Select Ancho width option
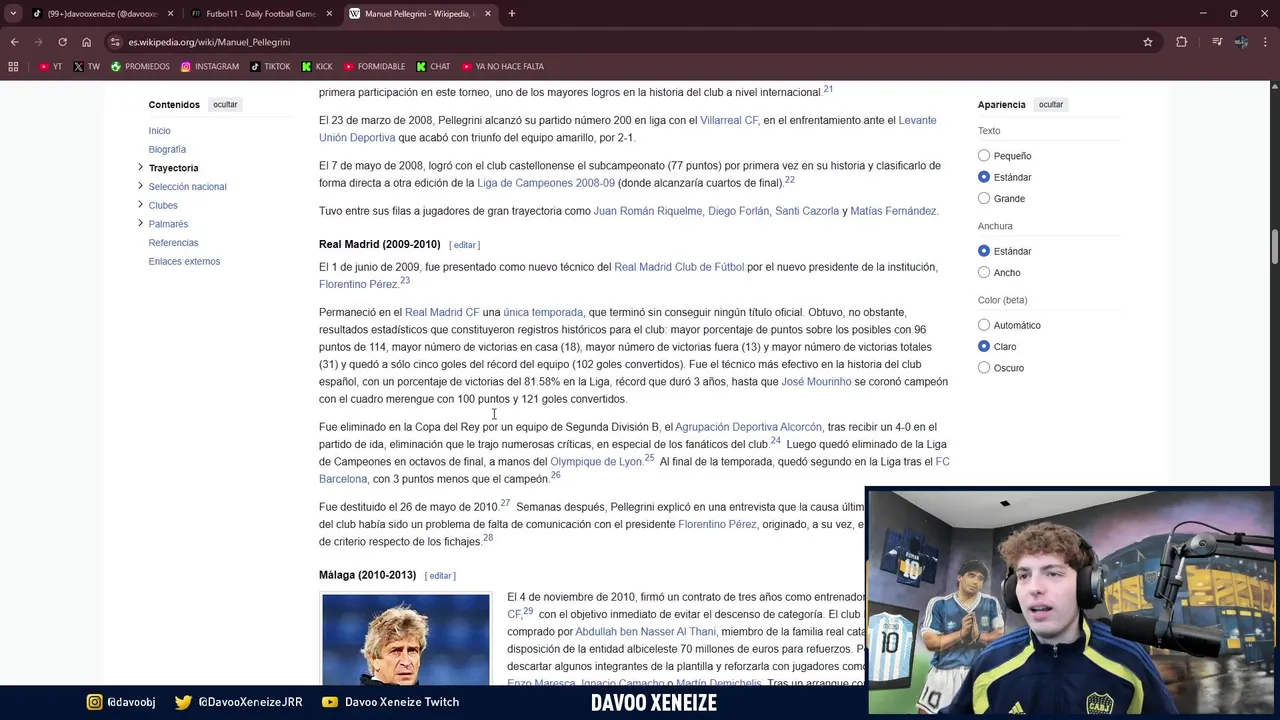 (x=984, y=272)
